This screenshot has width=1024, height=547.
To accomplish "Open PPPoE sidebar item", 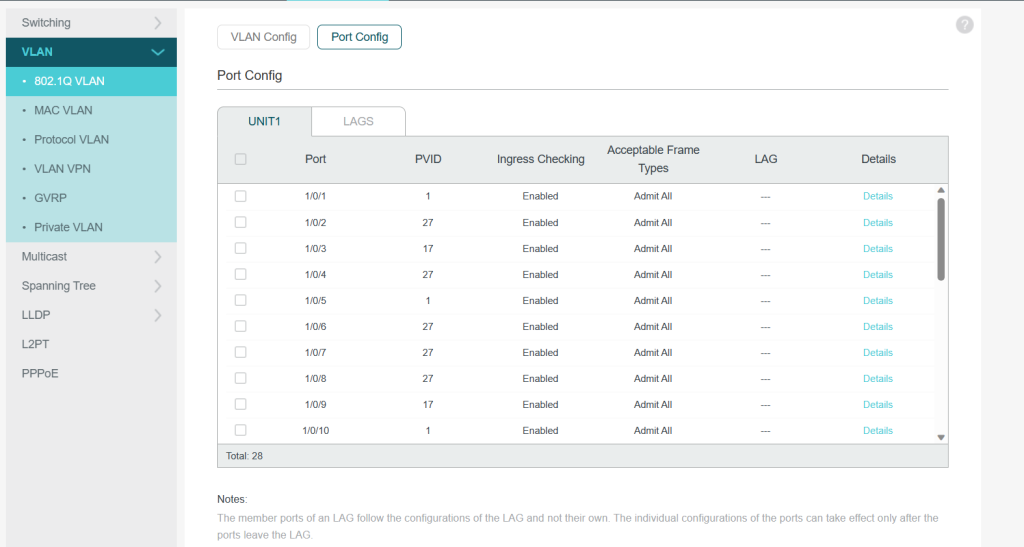I will (91, 373).
